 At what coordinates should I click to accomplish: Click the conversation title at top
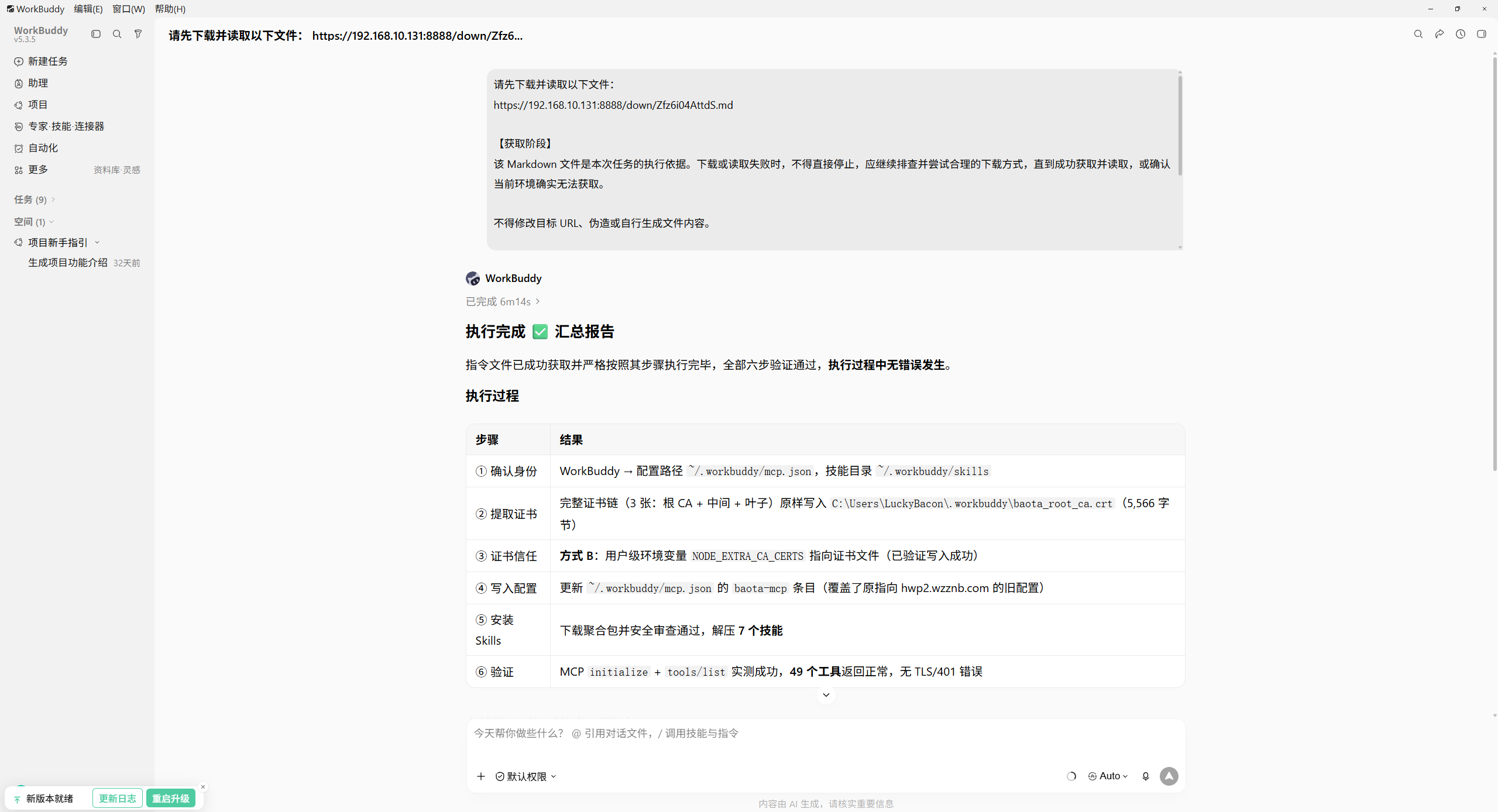tap(346, 36)
